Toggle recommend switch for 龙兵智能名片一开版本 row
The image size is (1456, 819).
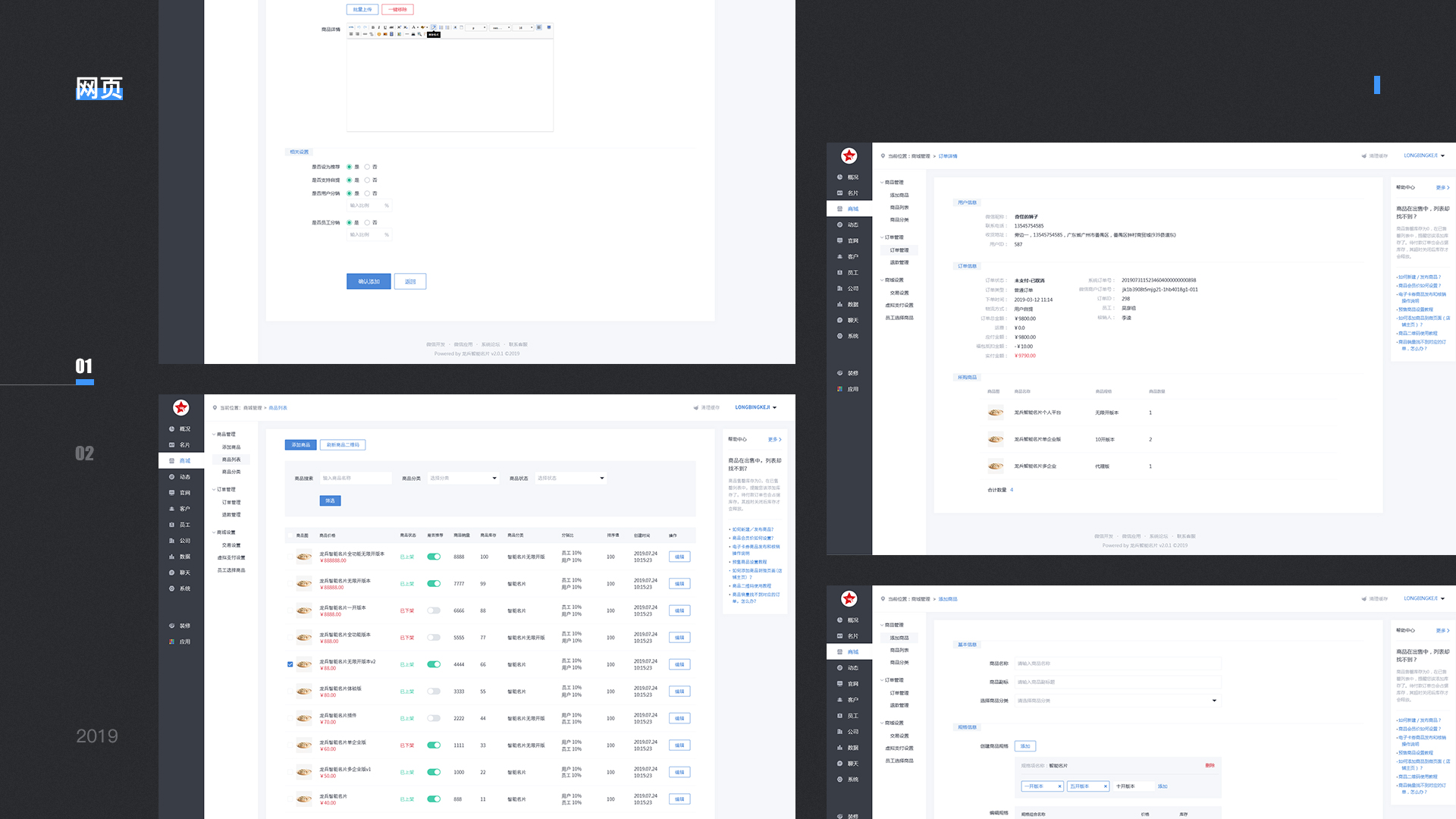434,610
